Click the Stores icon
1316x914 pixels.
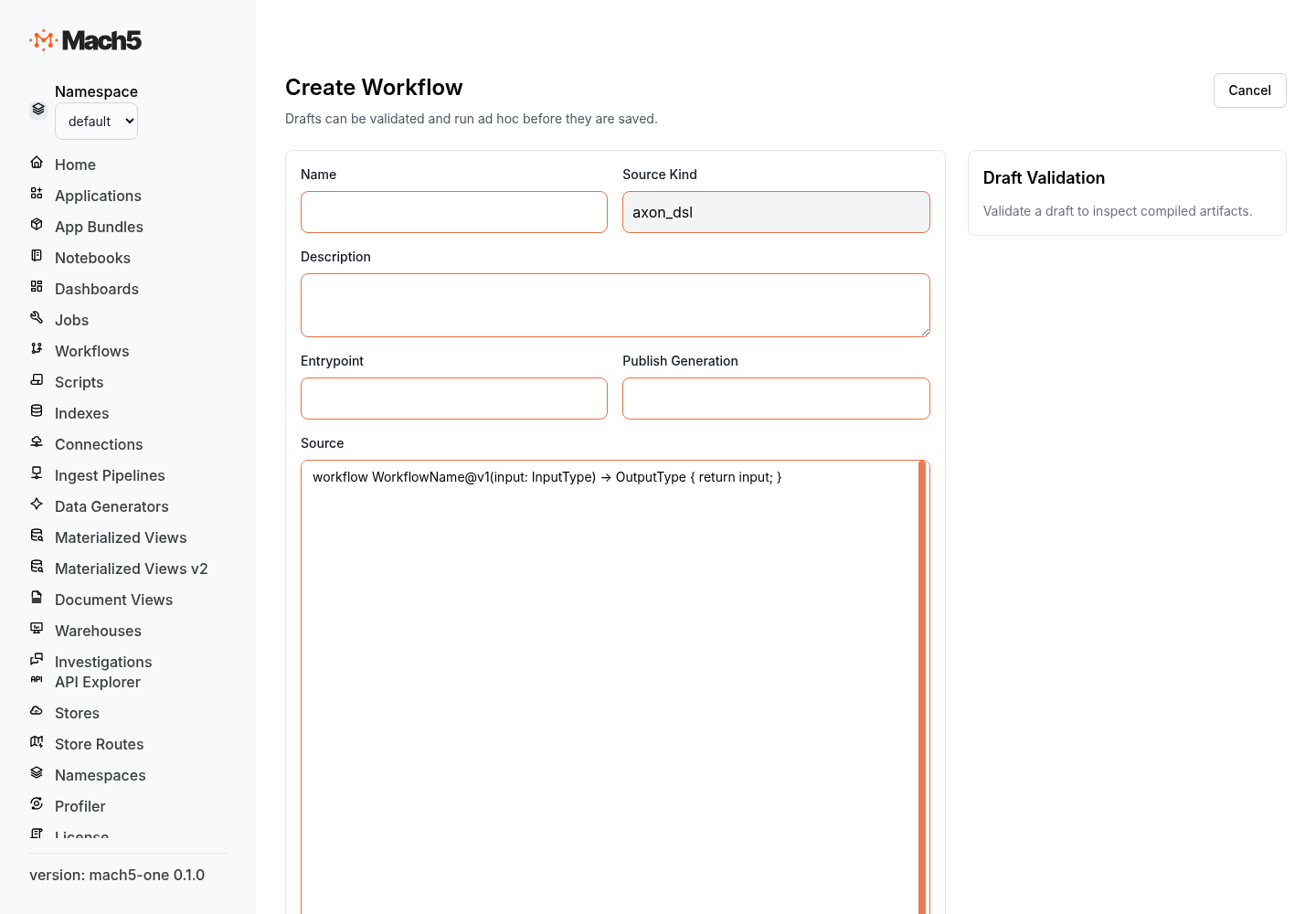37,711
